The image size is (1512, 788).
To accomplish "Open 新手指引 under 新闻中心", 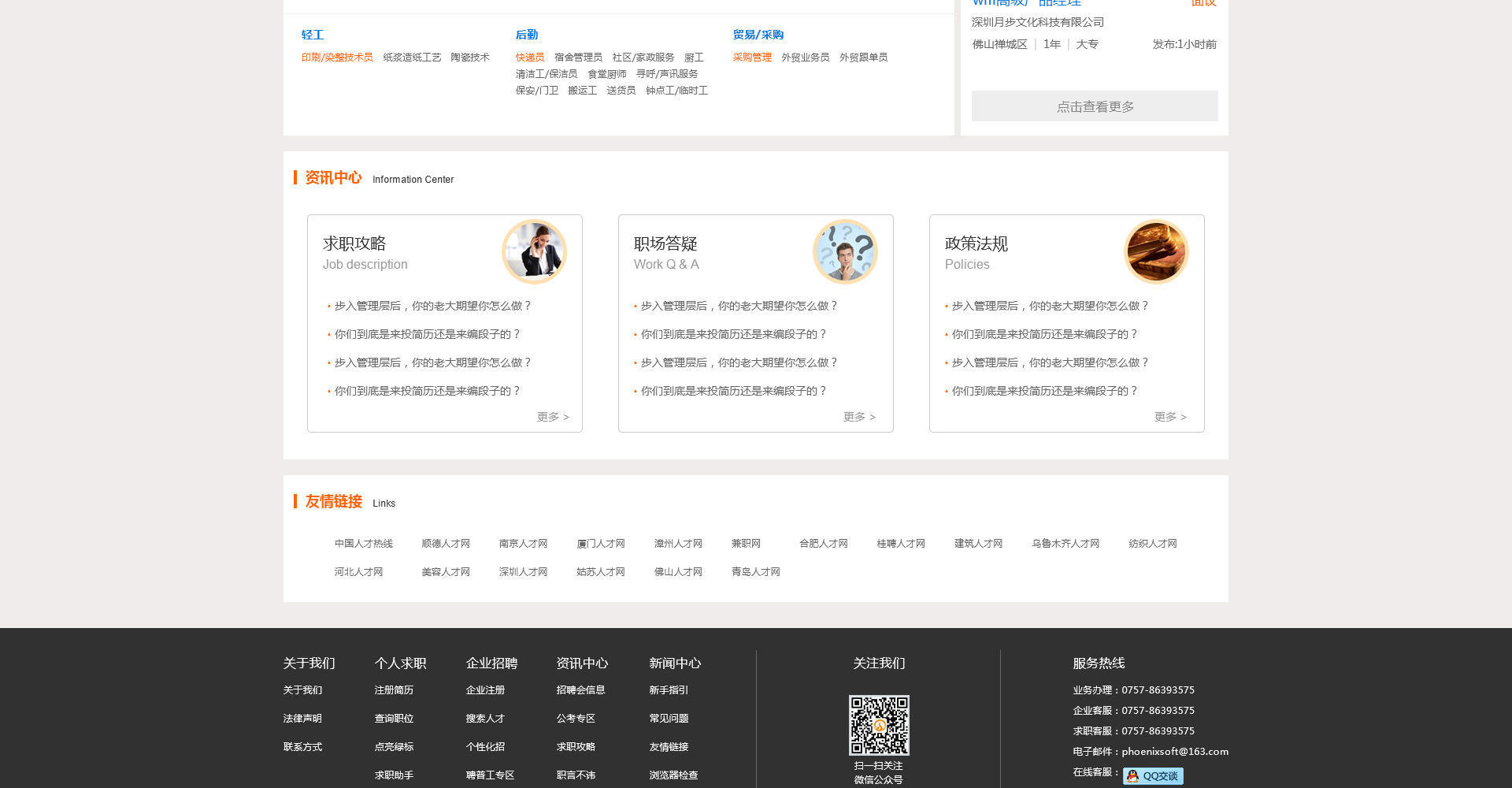I will [669, 690].
